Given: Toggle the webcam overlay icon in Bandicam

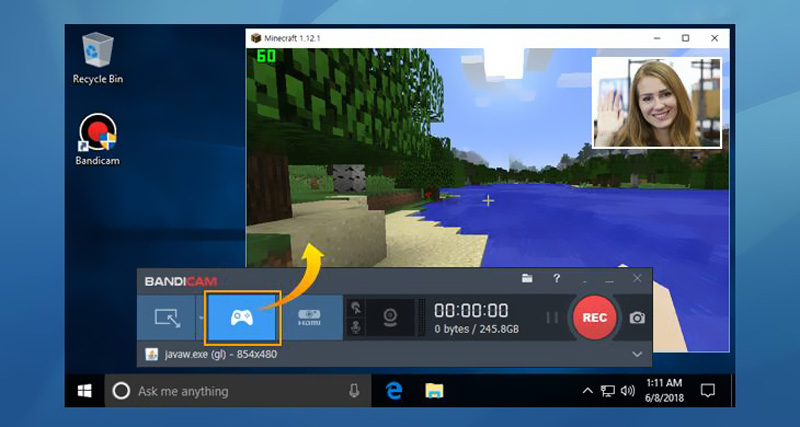Looking at the screenshot, I should click(390, 318).
